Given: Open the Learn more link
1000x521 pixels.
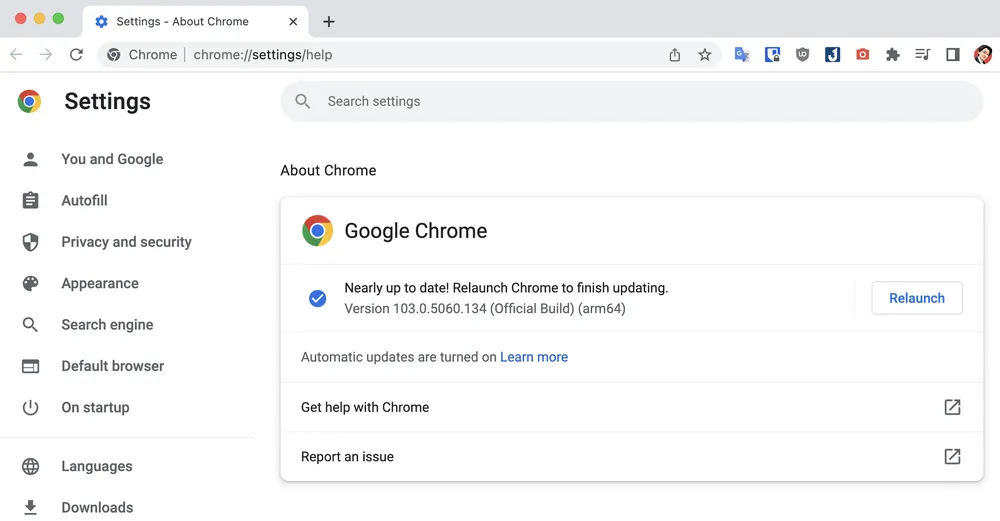Looking at the screenshot, I should pyautogui.click(x=534, y=357).
